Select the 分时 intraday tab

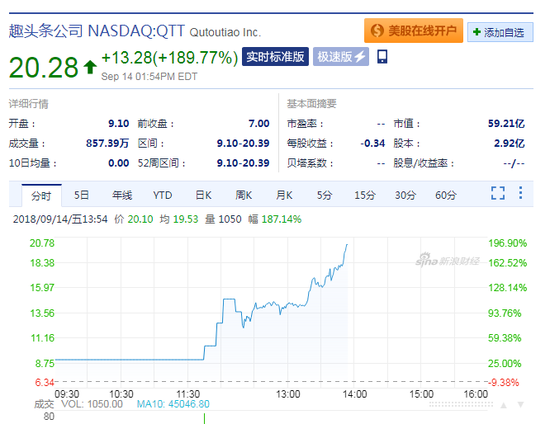(x=41, y=195)
